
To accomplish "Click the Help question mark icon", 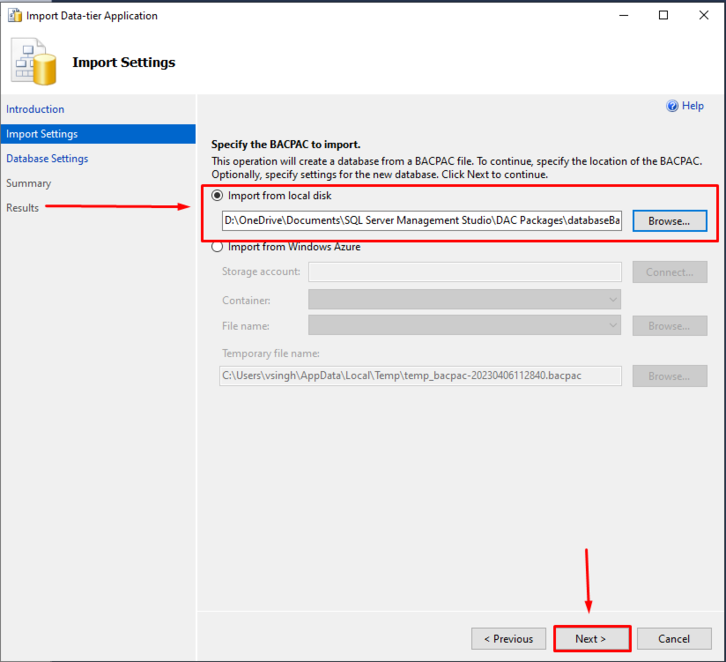I will click(x=672, y=106).
